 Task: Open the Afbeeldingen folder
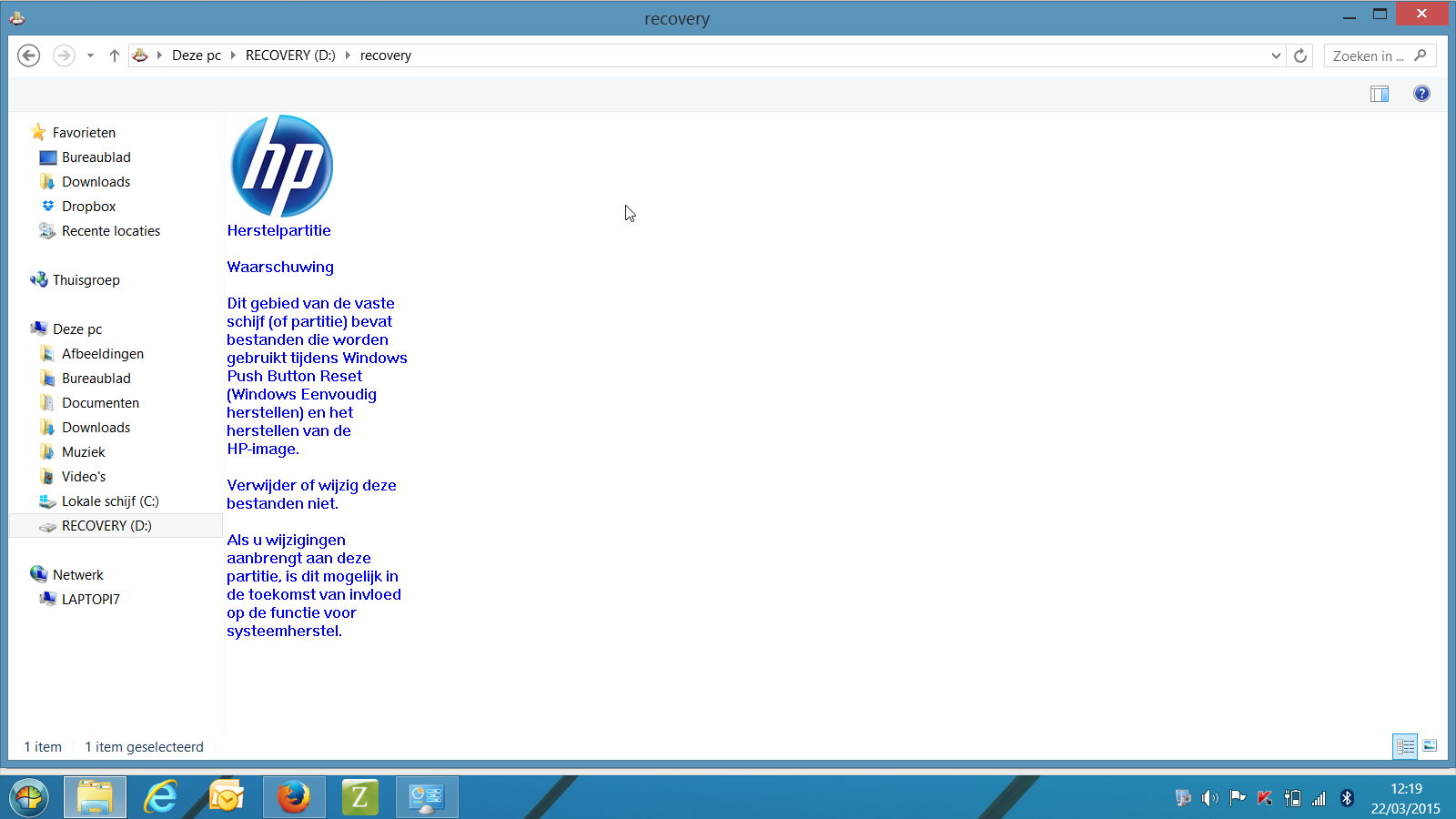[102, 354]
